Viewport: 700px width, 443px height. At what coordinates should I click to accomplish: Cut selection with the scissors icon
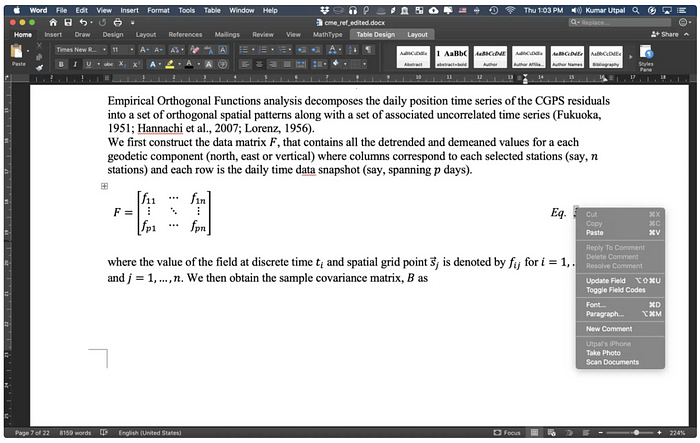pos(39,45)
